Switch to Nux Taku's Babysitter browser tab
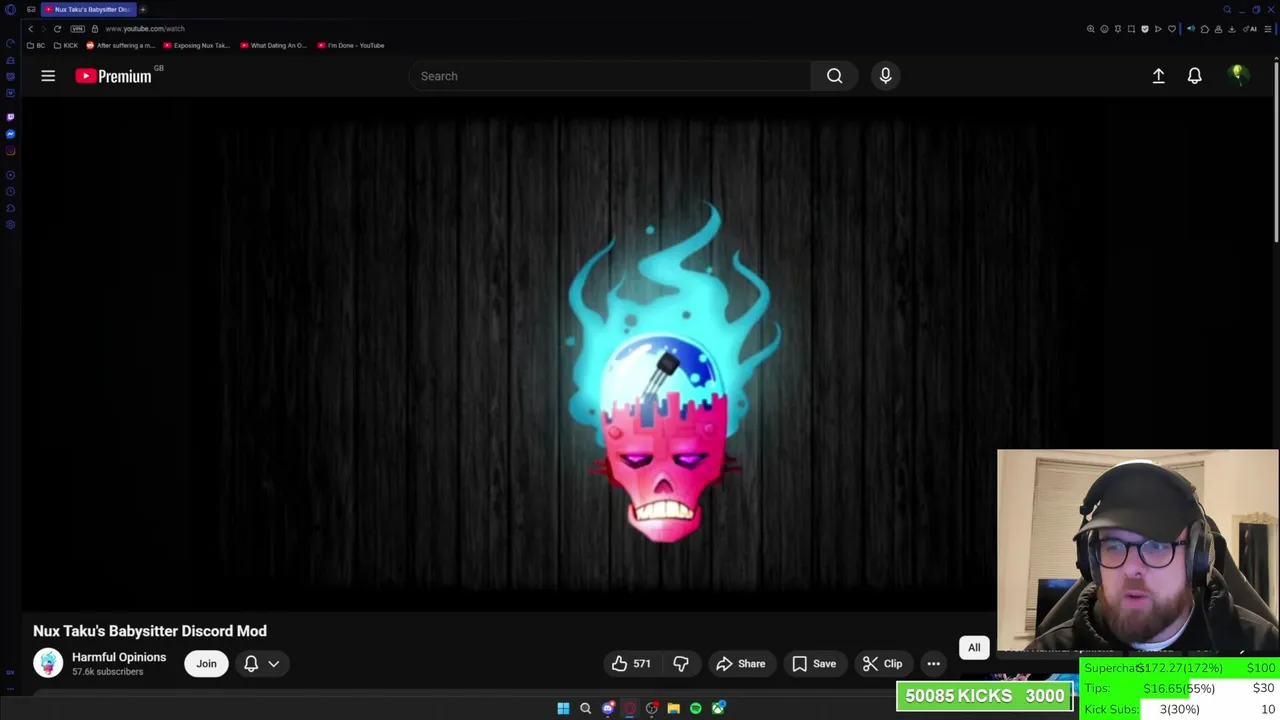The height and width of the screenshot is (720, 1280). point(88,9)
